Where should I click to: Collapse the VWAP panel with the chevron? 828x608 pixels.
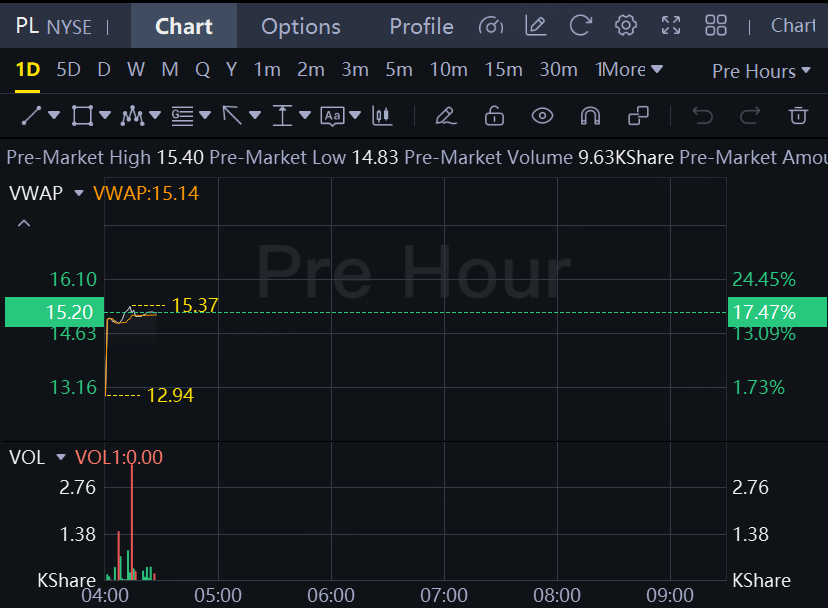[x=24, y=223]
